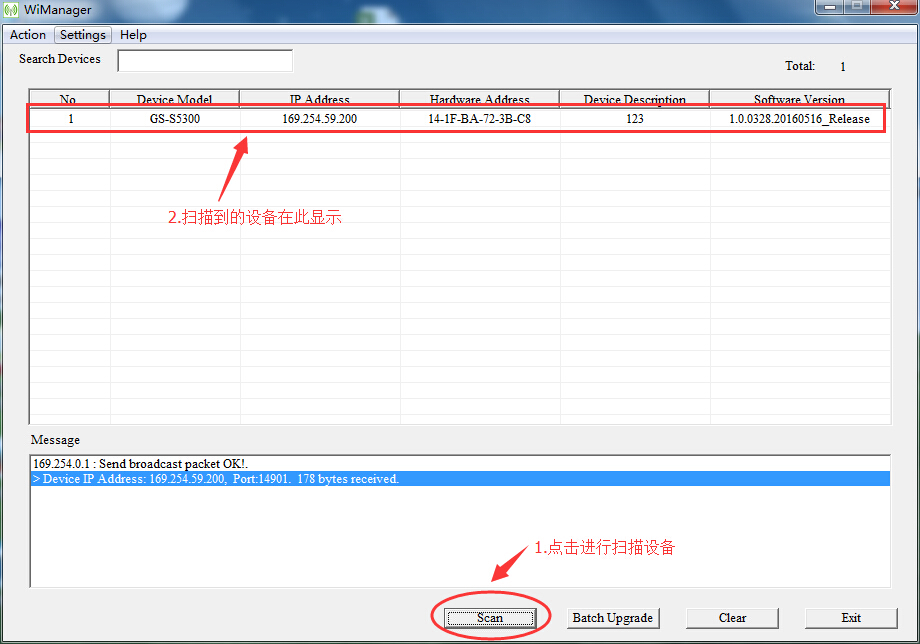Click the Search Devices input field

(x=205, y=61)
